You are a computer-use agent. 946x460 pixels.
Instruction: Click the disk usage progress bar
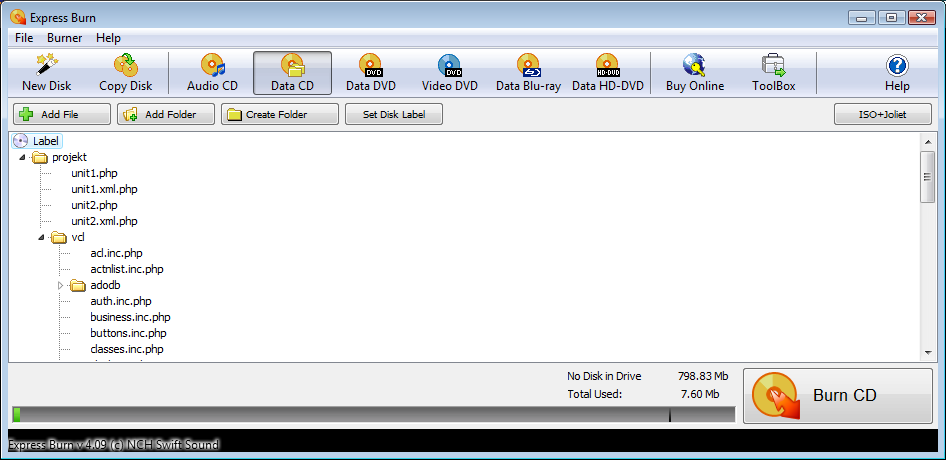[373, 414]
